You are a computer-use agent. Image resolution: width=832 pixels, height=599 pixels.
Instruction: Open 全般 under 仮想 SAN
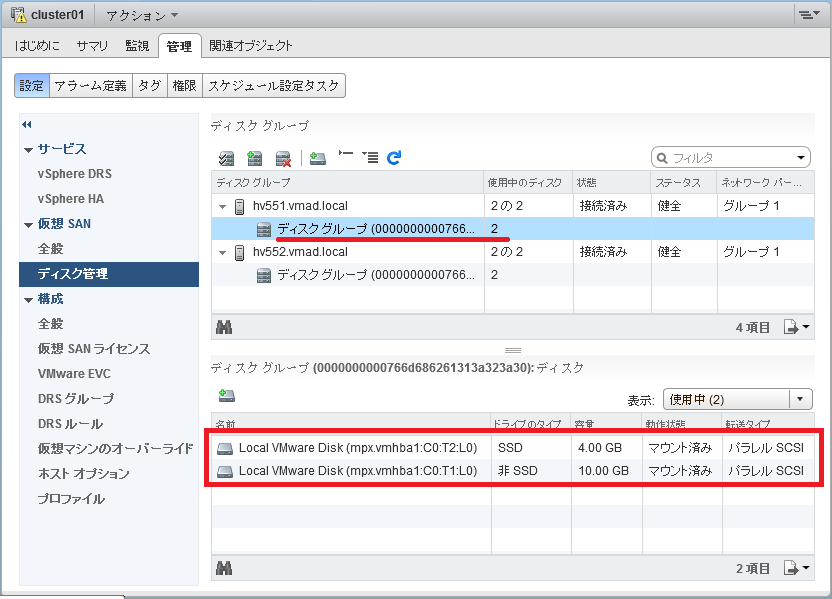(51, 249)
